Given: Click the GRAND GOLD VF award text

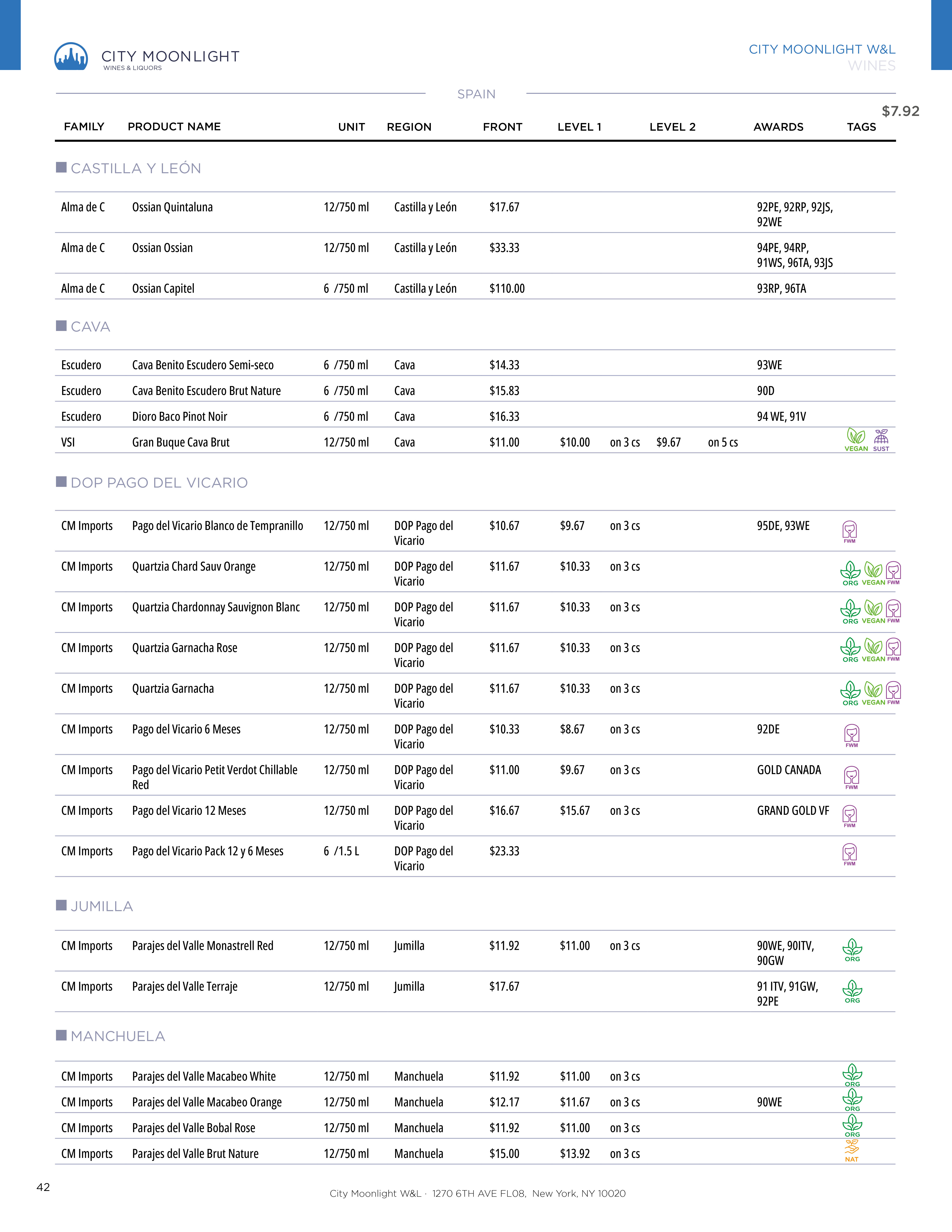Looking at the screenshot, I should coord(793,811).
